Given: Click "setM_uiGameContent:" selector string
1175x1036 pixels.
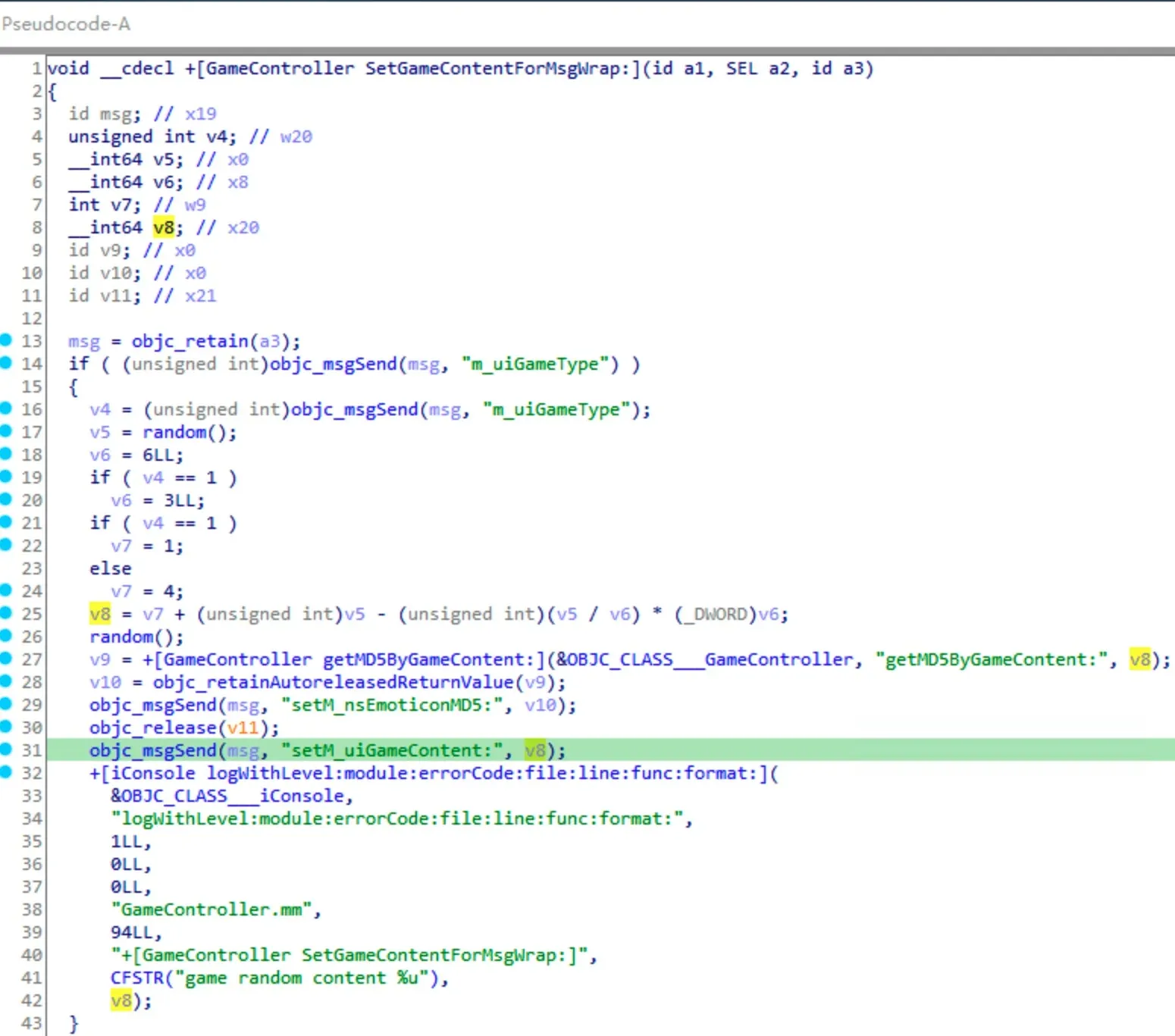Looking at the screenshot, I should pos(392,750).
